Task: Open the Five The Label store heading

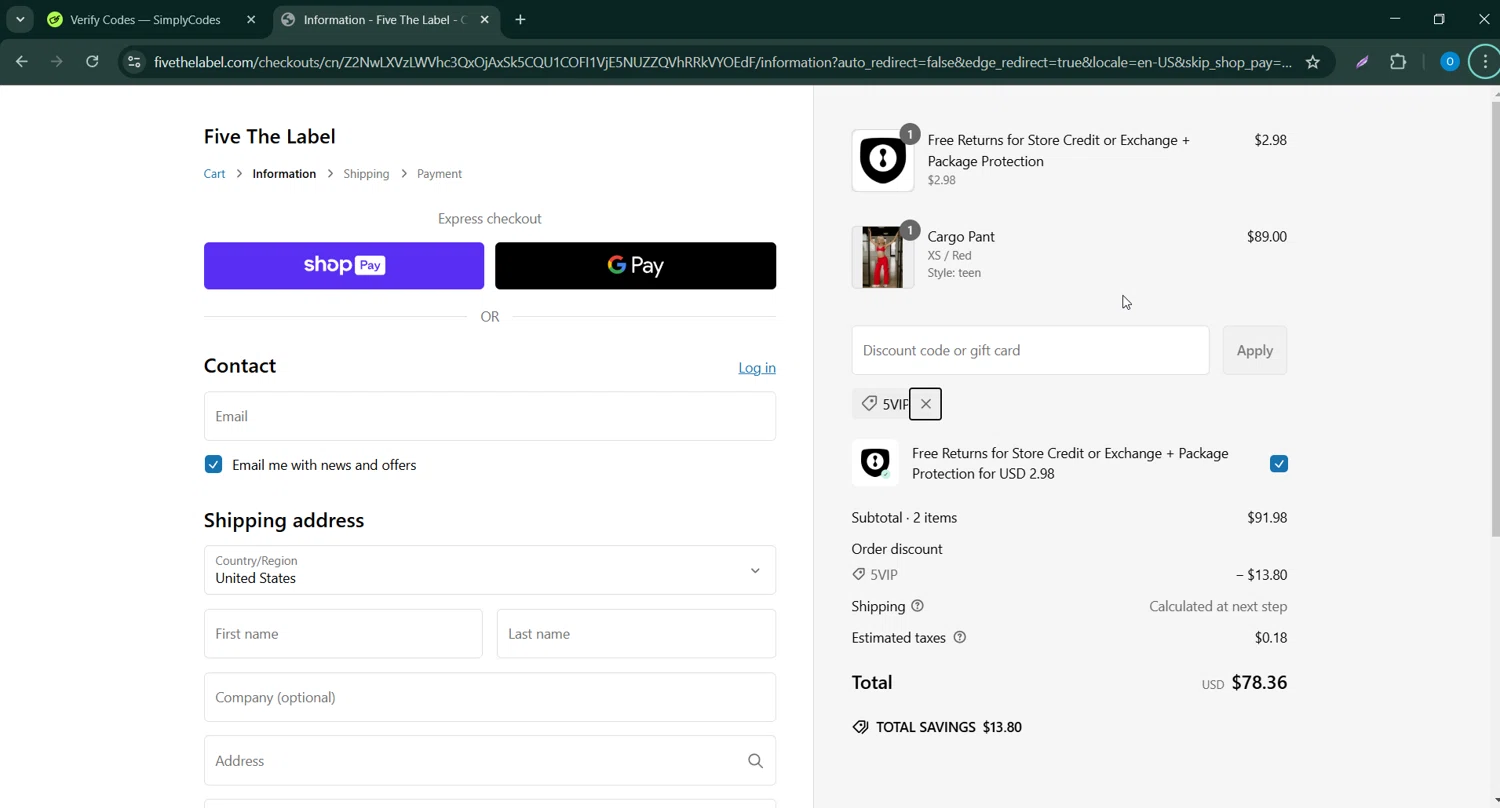Action: point(270,136)
